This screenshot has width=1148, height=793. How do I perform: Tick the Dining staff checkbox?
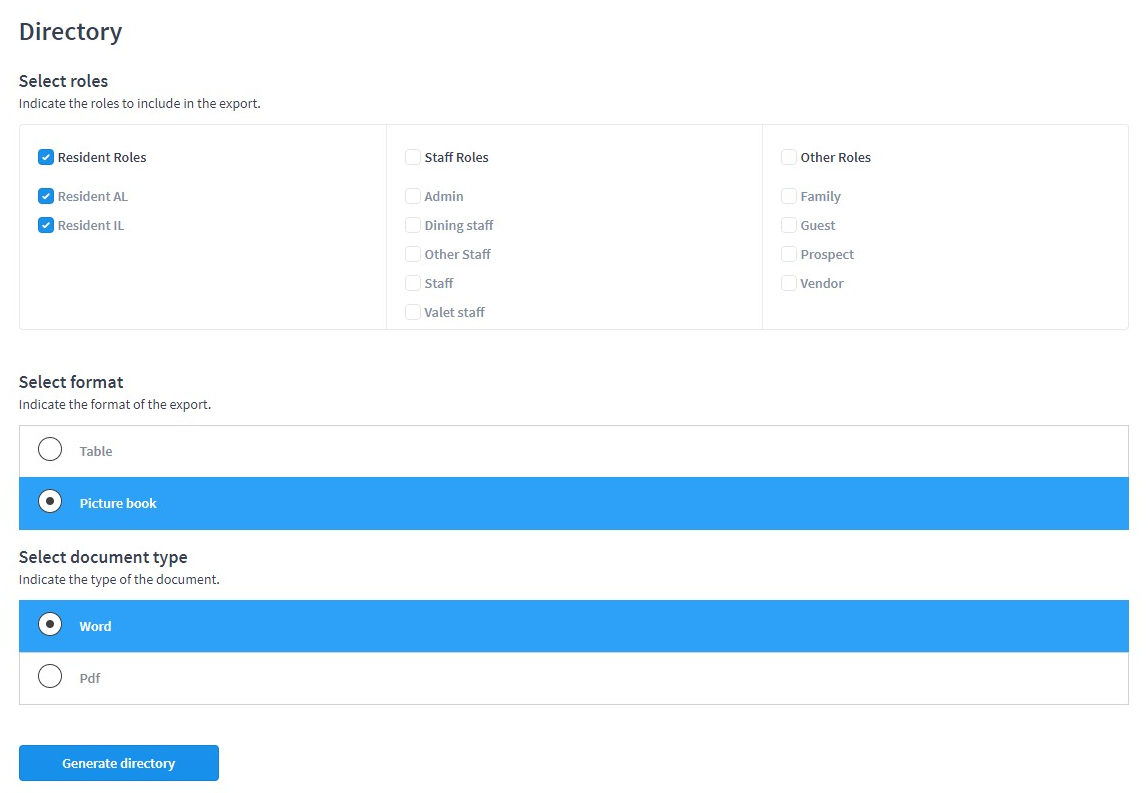[x=413, y=226]
